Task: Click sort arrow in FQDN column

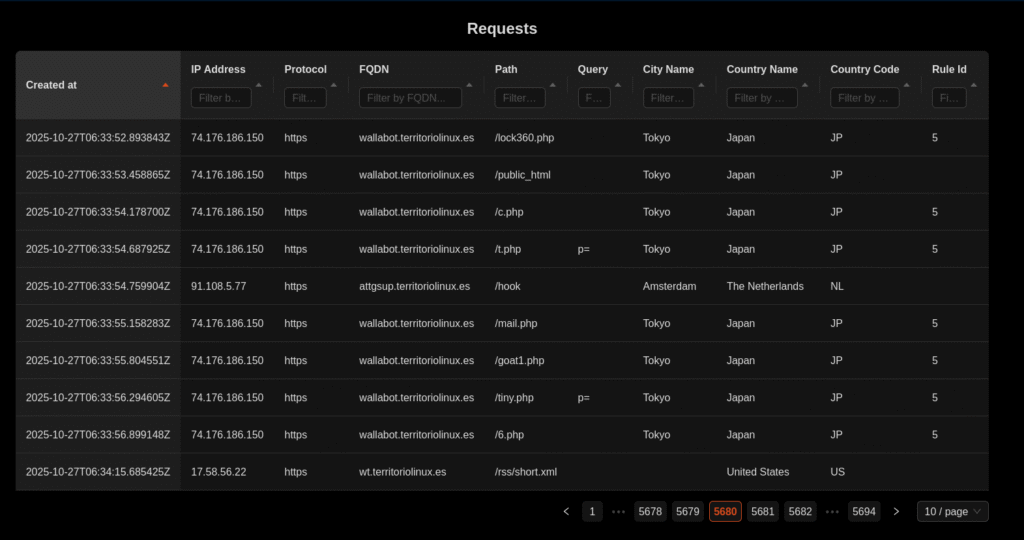Action: (x=471, y=85)
